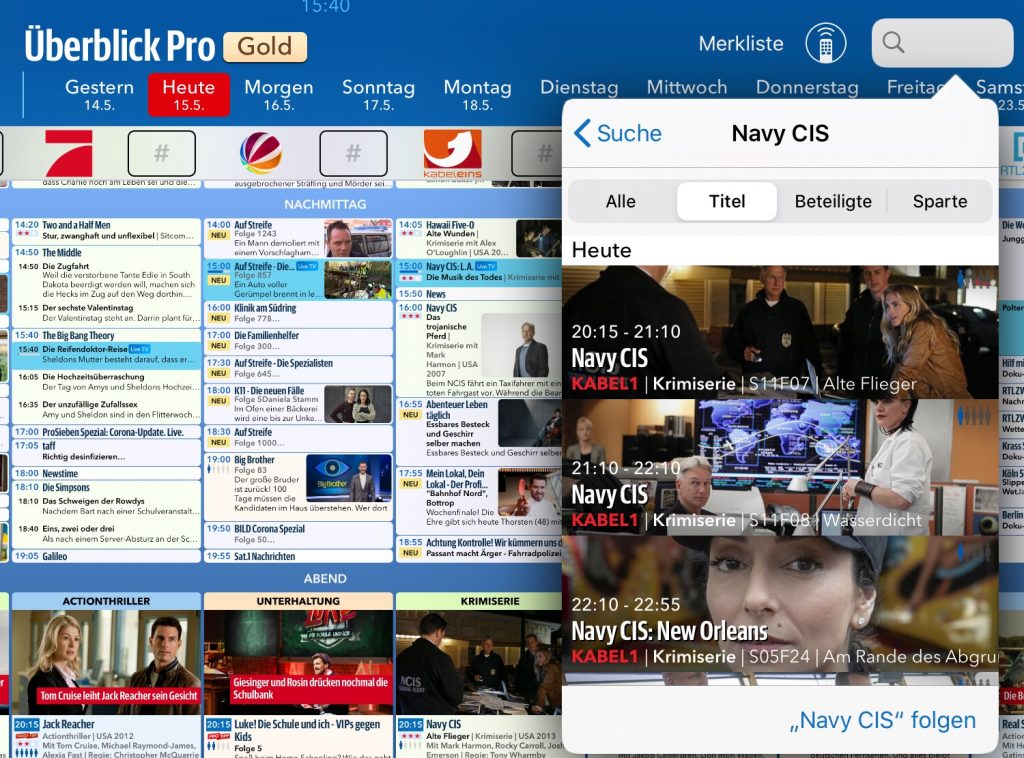This screenshot has width=1024, height=758.
Task: Open K11 - Die neuen Fälle at 18:00
Action: 298,404
